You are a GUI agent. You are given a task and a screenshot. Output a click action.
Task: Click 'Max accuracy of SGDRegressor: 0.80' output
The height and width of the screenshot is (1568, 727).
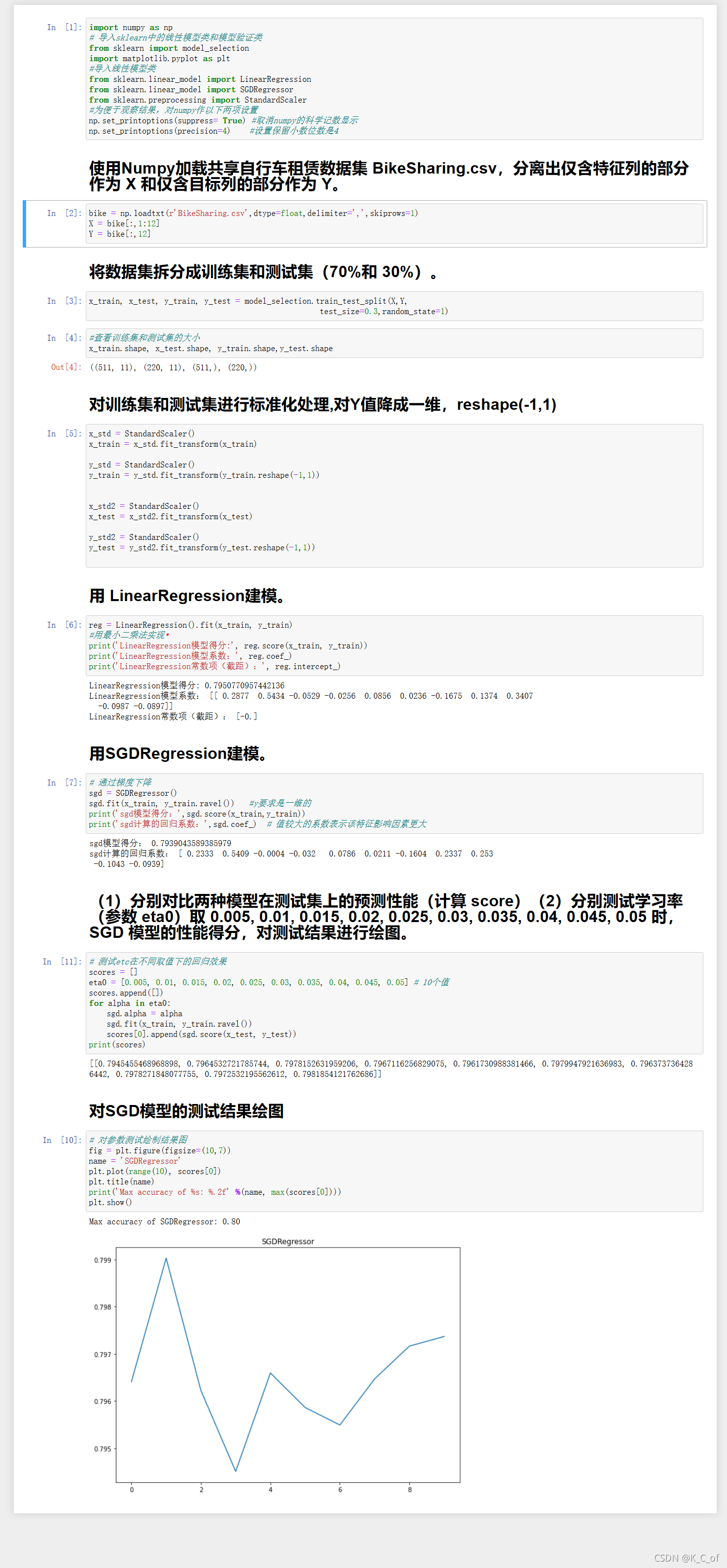(164, 1222)
